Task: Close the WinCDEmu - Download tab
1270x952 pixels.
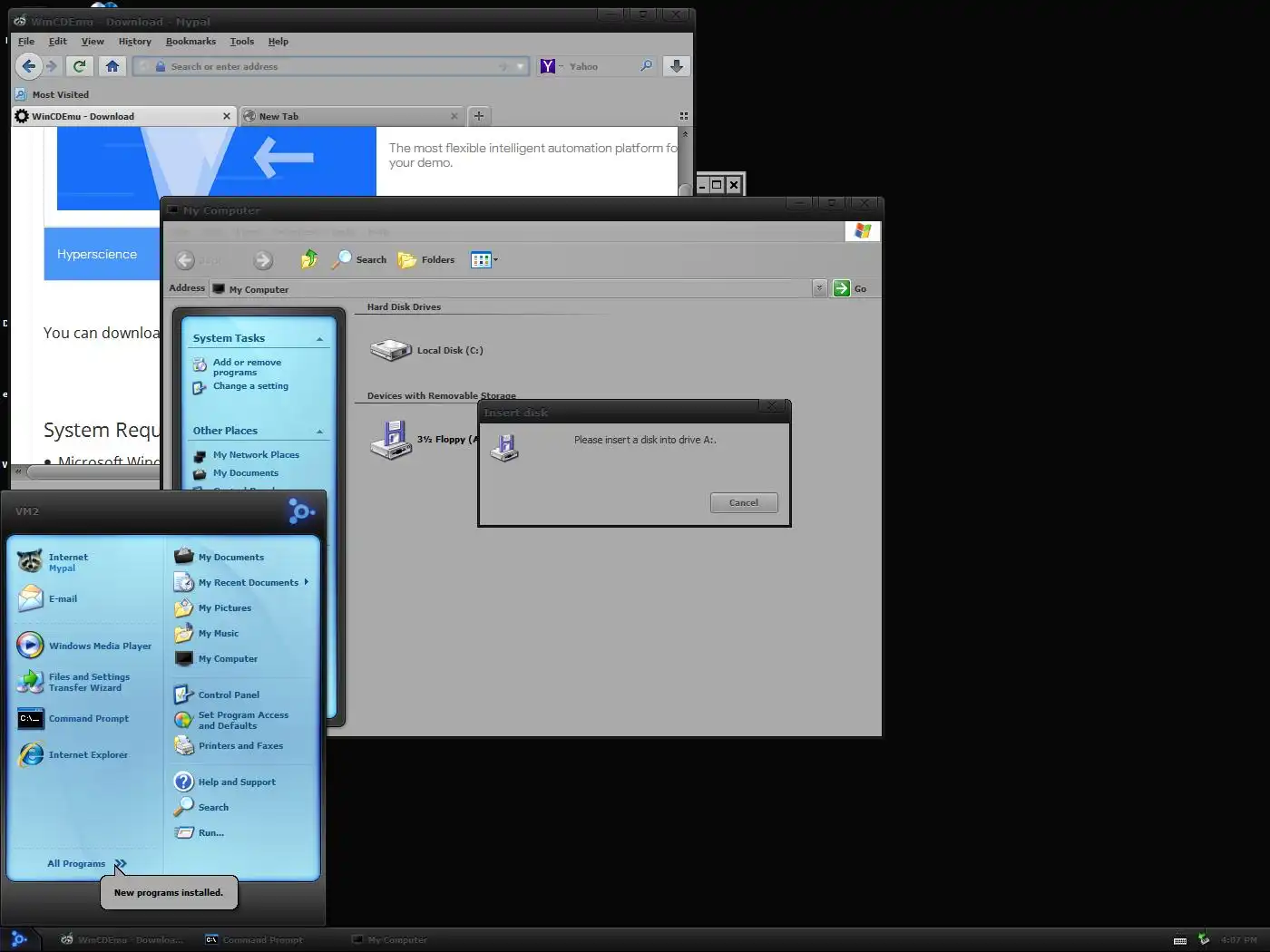Action: coord(227,116)
